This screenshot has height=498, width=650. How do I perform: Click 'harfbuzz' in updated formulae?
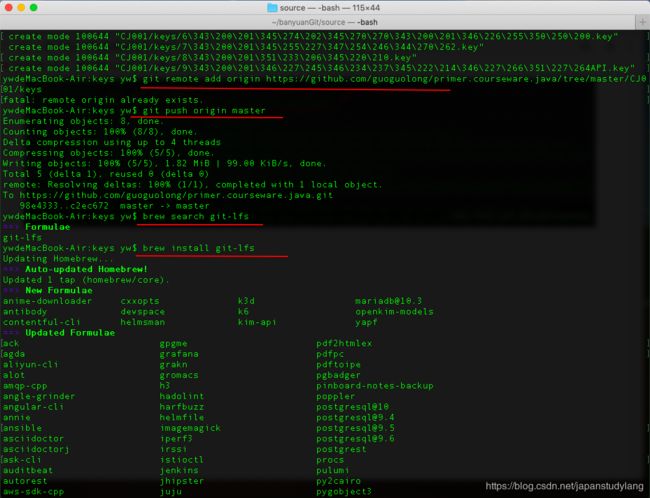[182, 407]
